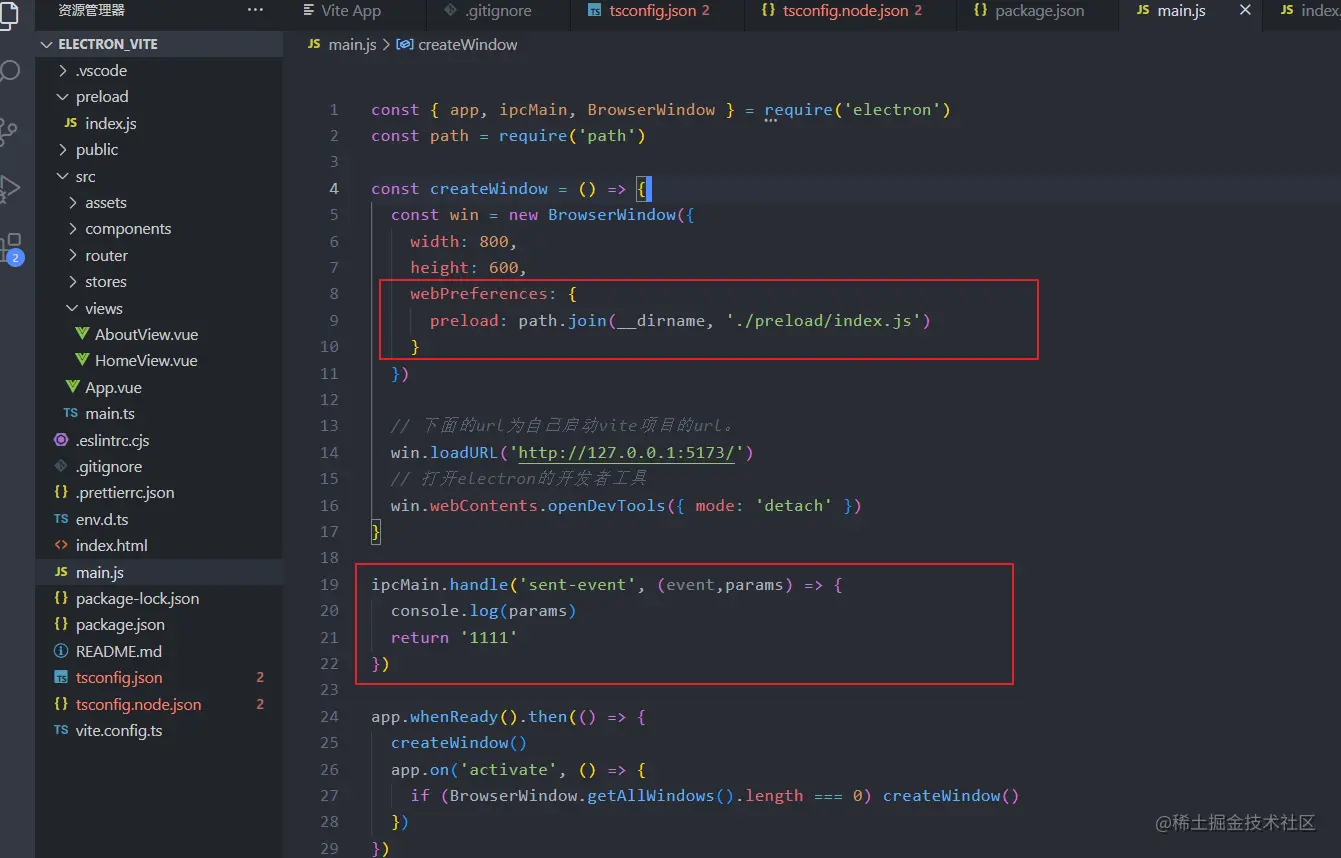Click 'webPreferences' on line 8
The width and height of the screenshot is (1341, 858).
click(479, 294)
